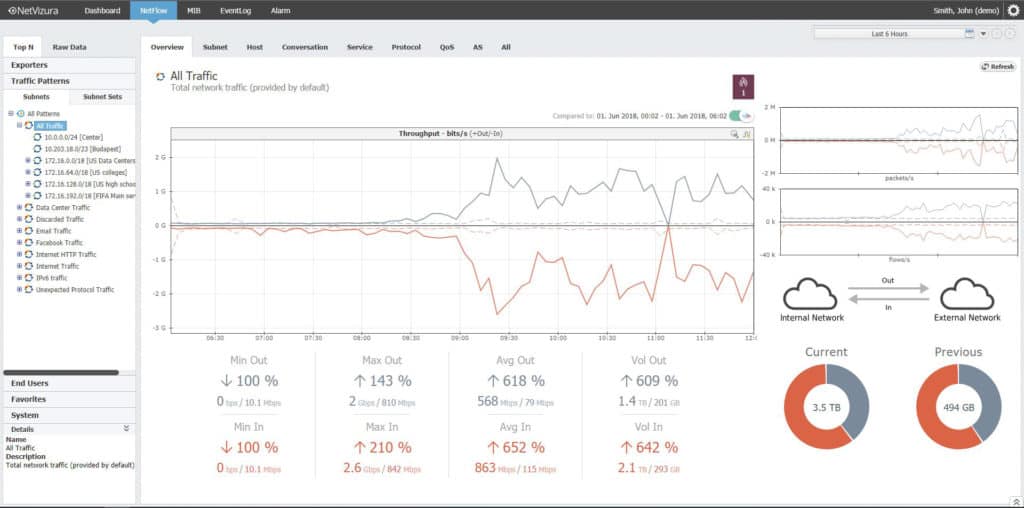
Task: Select the Unexpected Protocol Traffic item
Action: tap(75, 290)
